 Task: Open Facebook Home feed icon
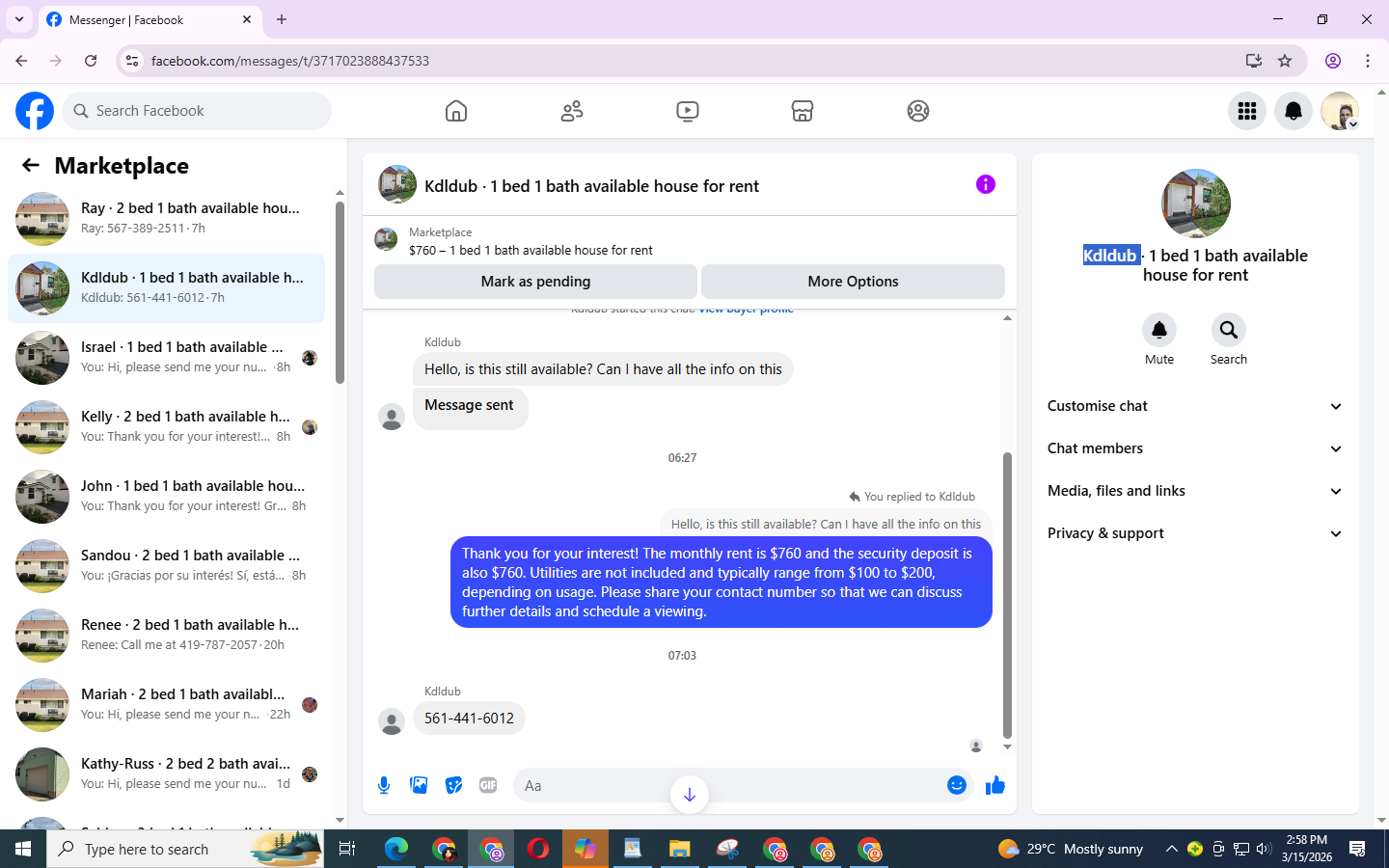[456, 111]
